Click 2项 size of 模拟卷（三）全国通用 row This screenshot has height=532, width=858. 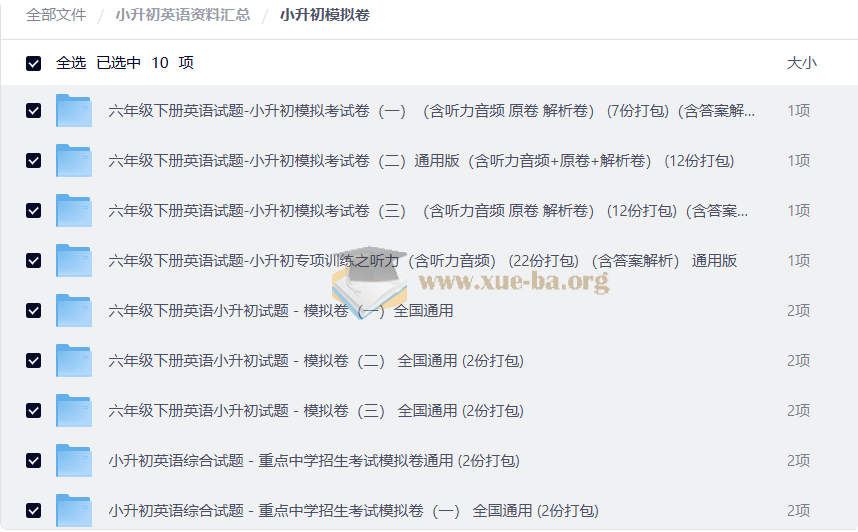tap(798, 410)
